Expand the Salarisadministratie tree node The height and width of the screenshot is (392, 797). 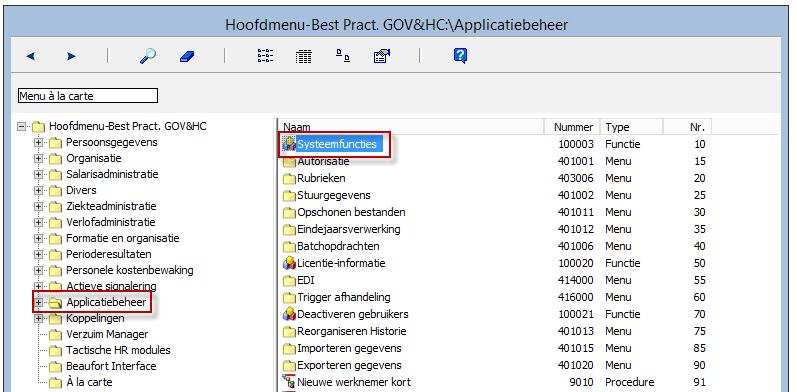(x=38, y=174)
